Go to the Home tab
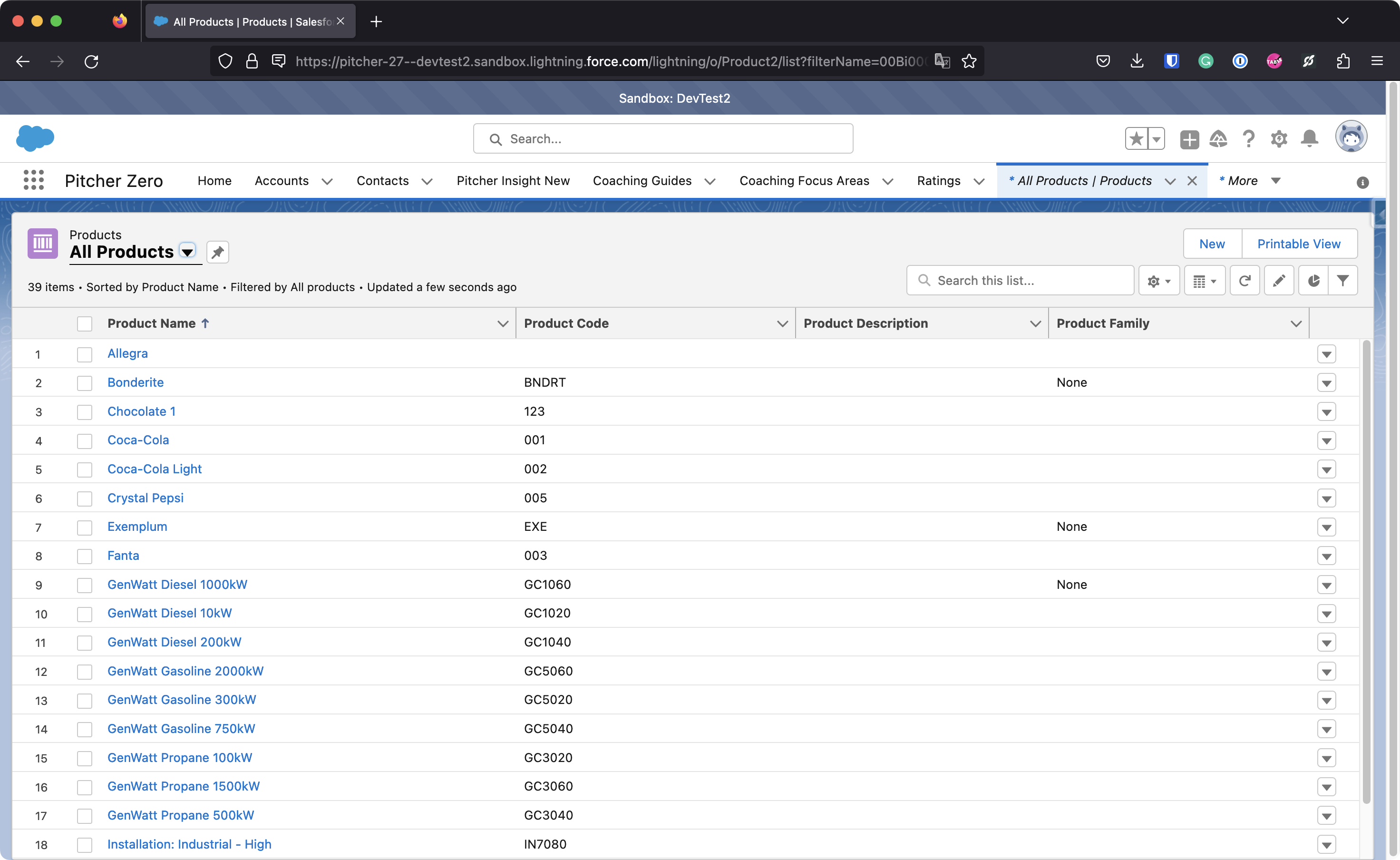 214,181
